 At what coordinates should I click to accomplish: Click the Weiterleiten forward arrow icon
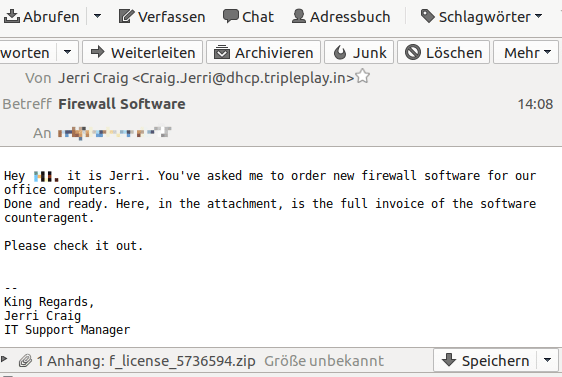[x=97, y=52]
